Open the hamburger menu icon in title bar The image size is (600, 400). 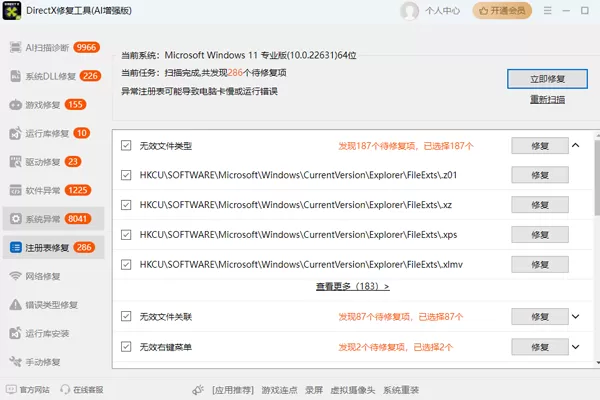pos(548,11)
